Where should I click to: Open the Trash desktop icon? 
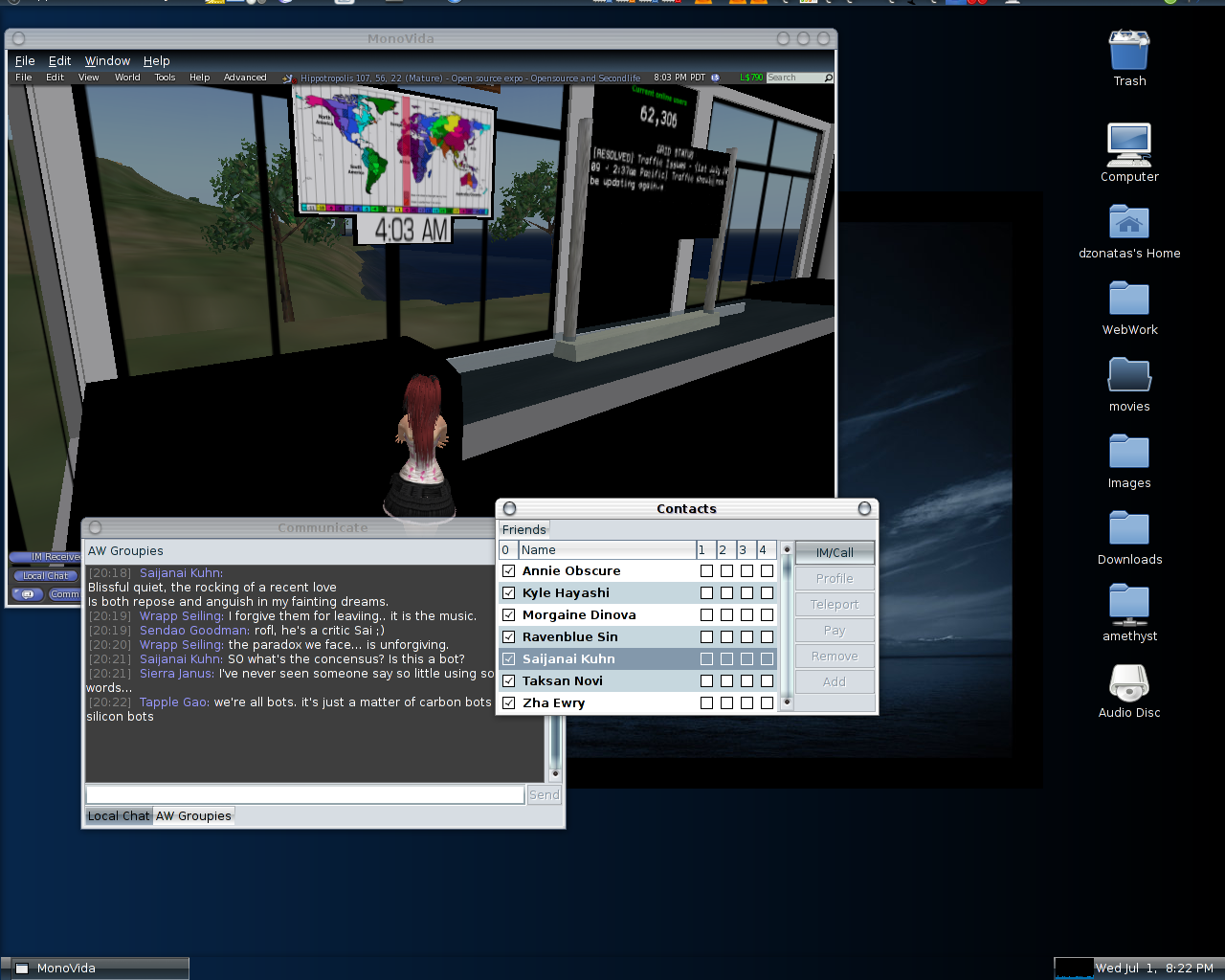tap(1129, 51)
